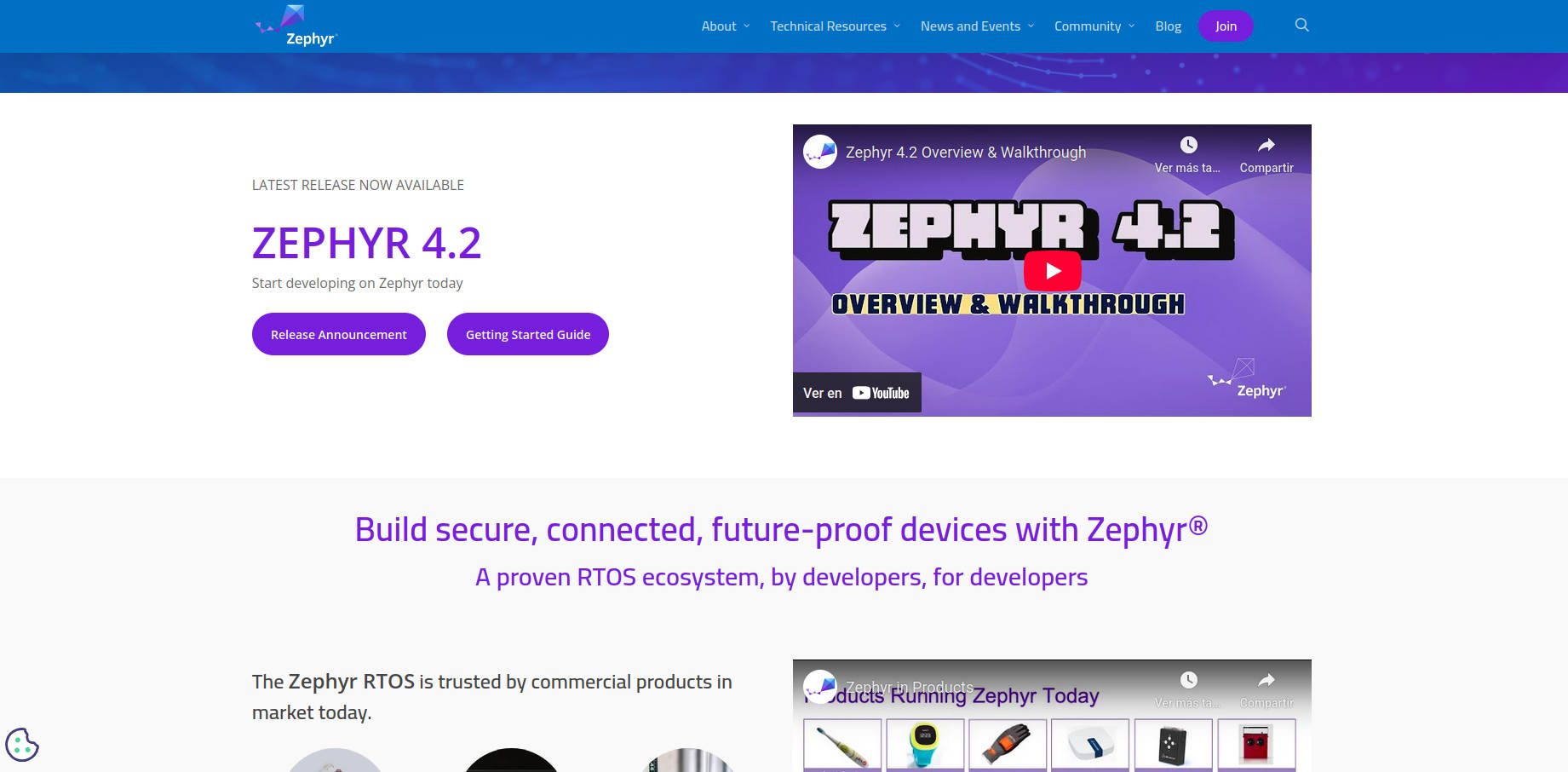
Task: Click the Release Announcement button
Action: [x=338, y=334]
